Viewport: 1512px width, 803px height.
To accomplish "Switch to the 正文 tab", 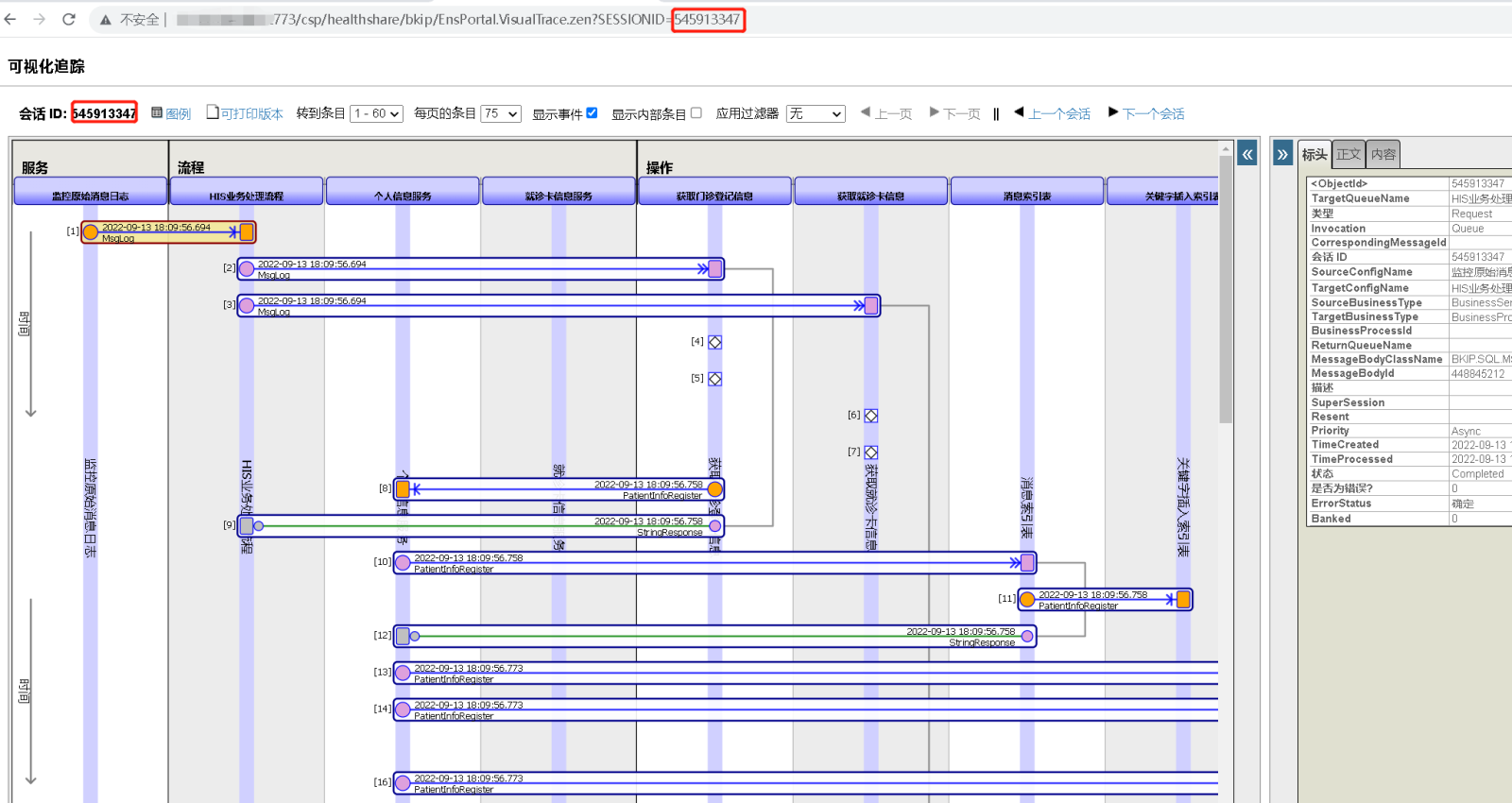I will tap(1349, 154).
